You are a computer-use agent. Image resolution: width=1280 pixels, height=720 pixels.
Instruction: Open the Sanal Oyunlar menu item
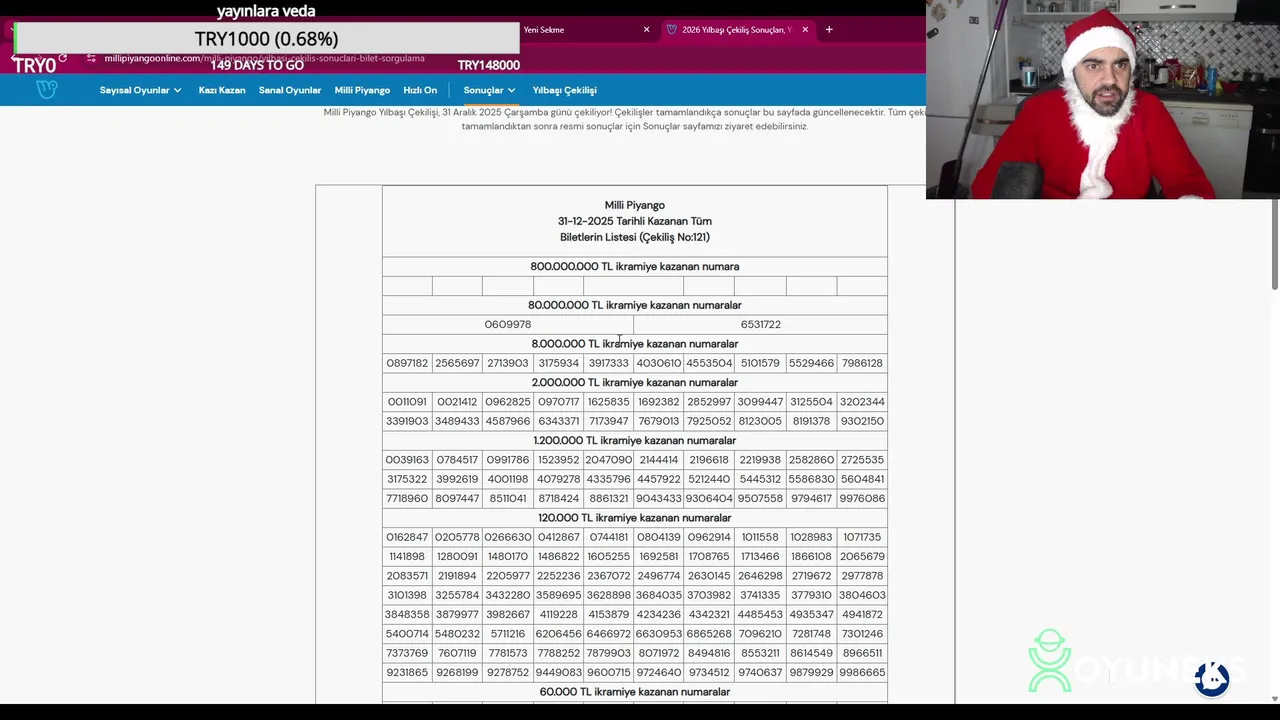(x=290, y=90)
